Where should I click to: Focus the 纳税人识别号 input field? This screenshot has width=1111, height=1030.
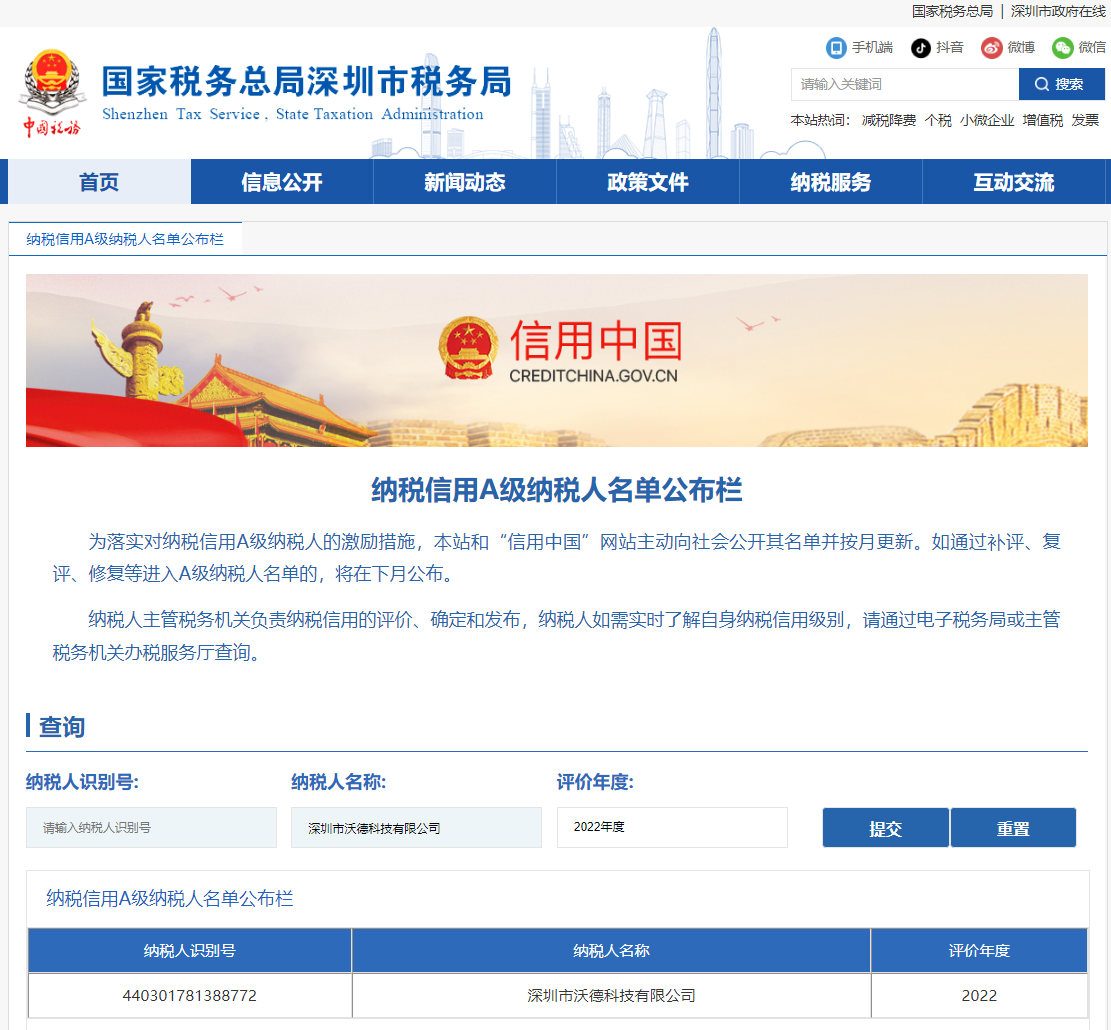[152, 827]
